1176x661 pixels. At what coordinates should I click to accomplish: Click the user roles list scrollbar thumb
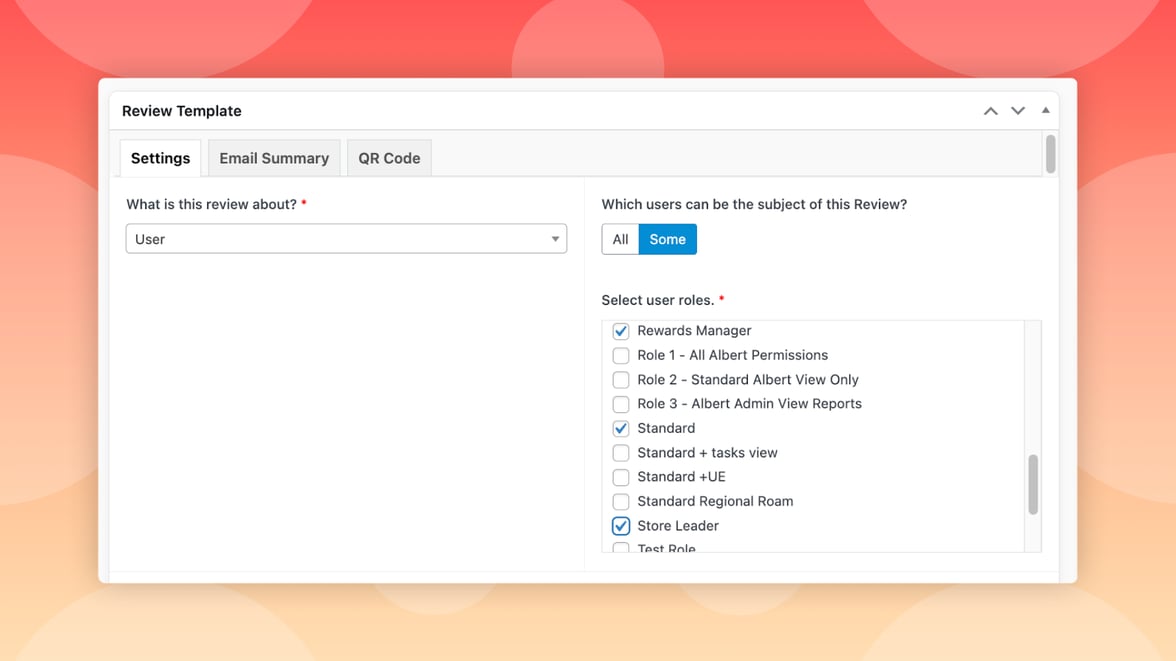(x=1032, y=485)
